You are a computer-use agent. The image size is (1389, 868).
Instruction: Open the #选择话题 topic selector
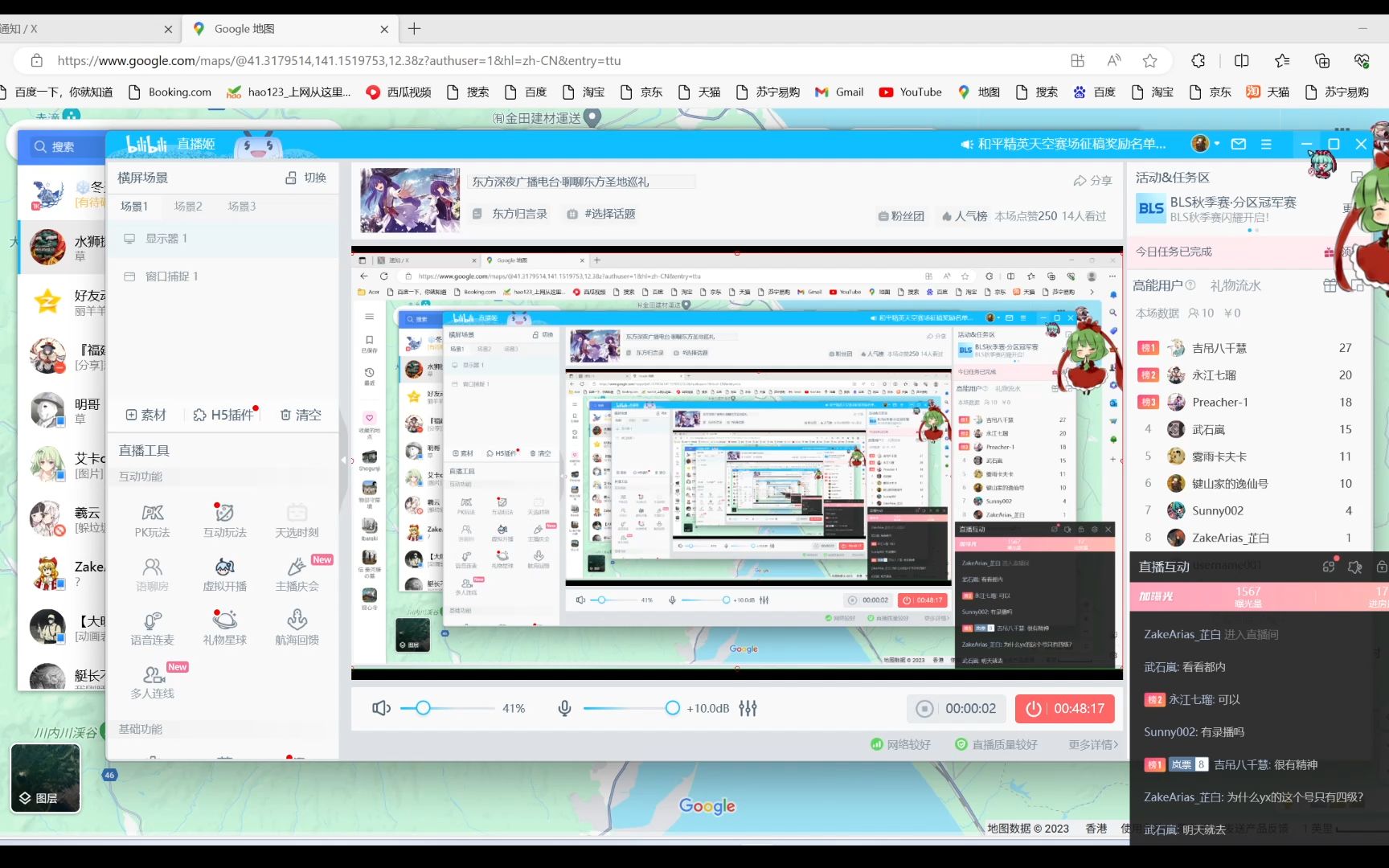point(601,214)
